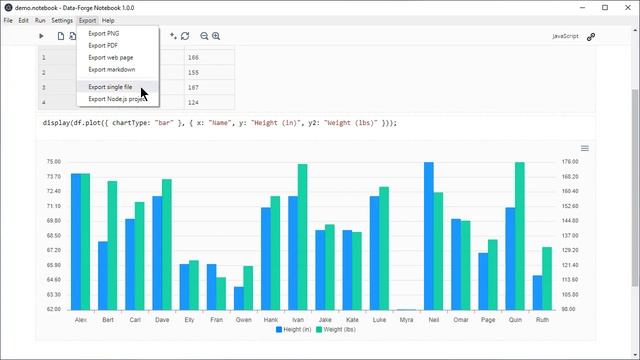Click the JavaScript language label

565,36
